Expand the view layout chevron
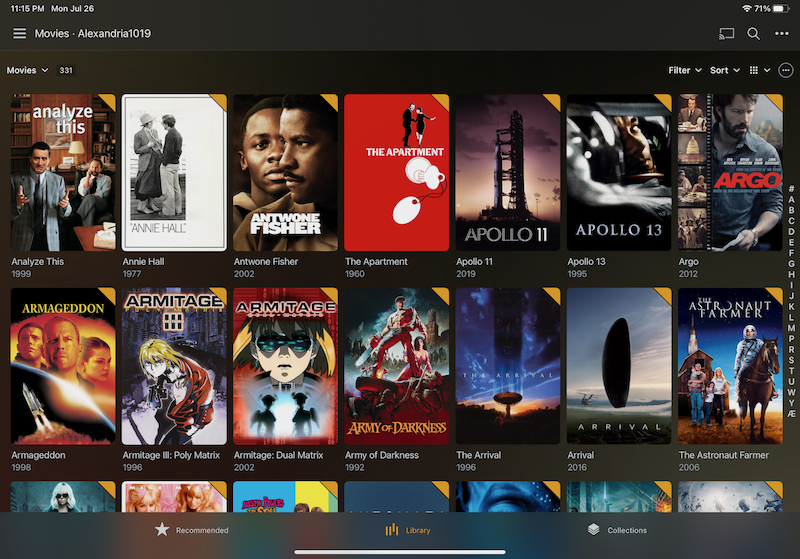Viewport: 800px width, 559px height. point(767,70)
